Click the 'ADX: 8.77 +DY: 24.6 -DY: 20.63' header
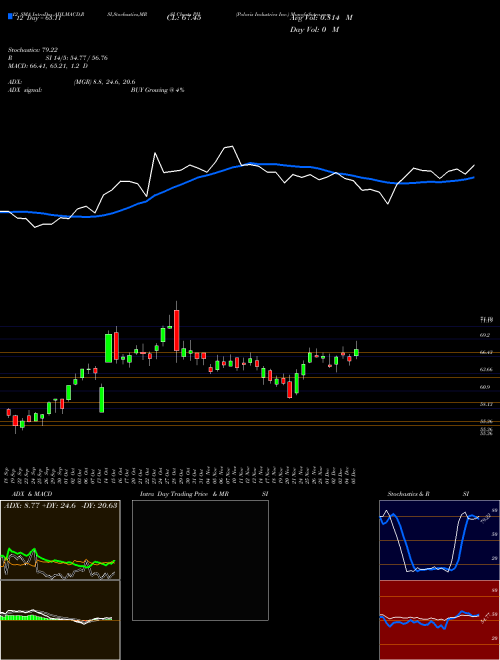 click(x=61, y=505)
